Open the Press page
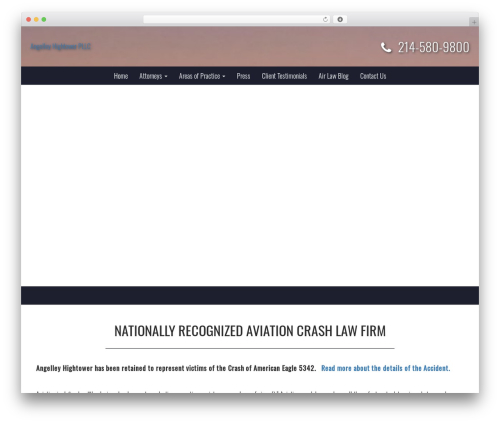Image resolution: width=500 pixels, height=423 pixels. (x=243, y=76)
